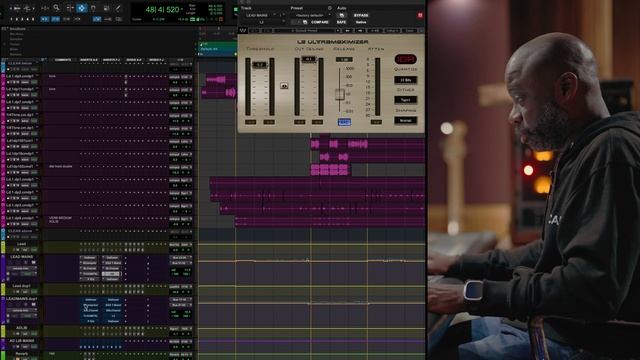Click zoom preset 5 button

coord(33,19)
